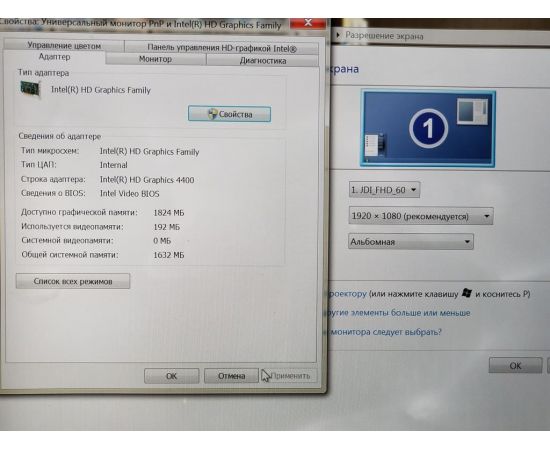
Task: Click the label Строка адаптера
Action: point(53,179)
